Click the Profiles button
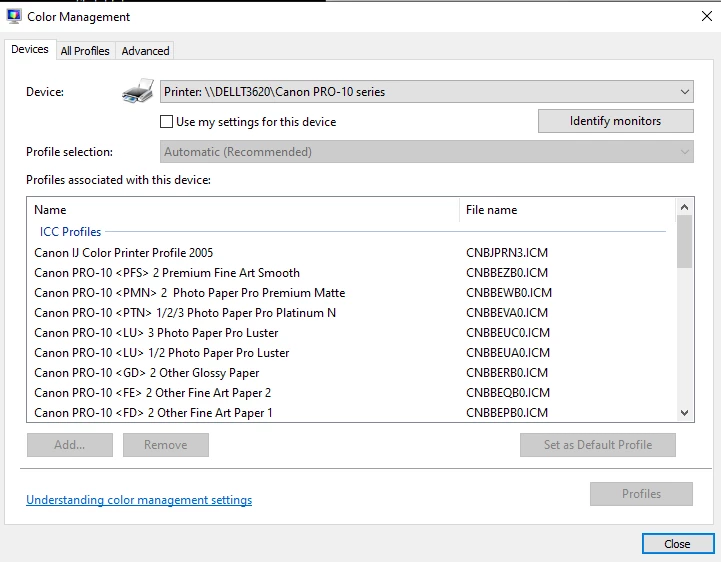This screenshot has height=562, width=721. (641, 494)
